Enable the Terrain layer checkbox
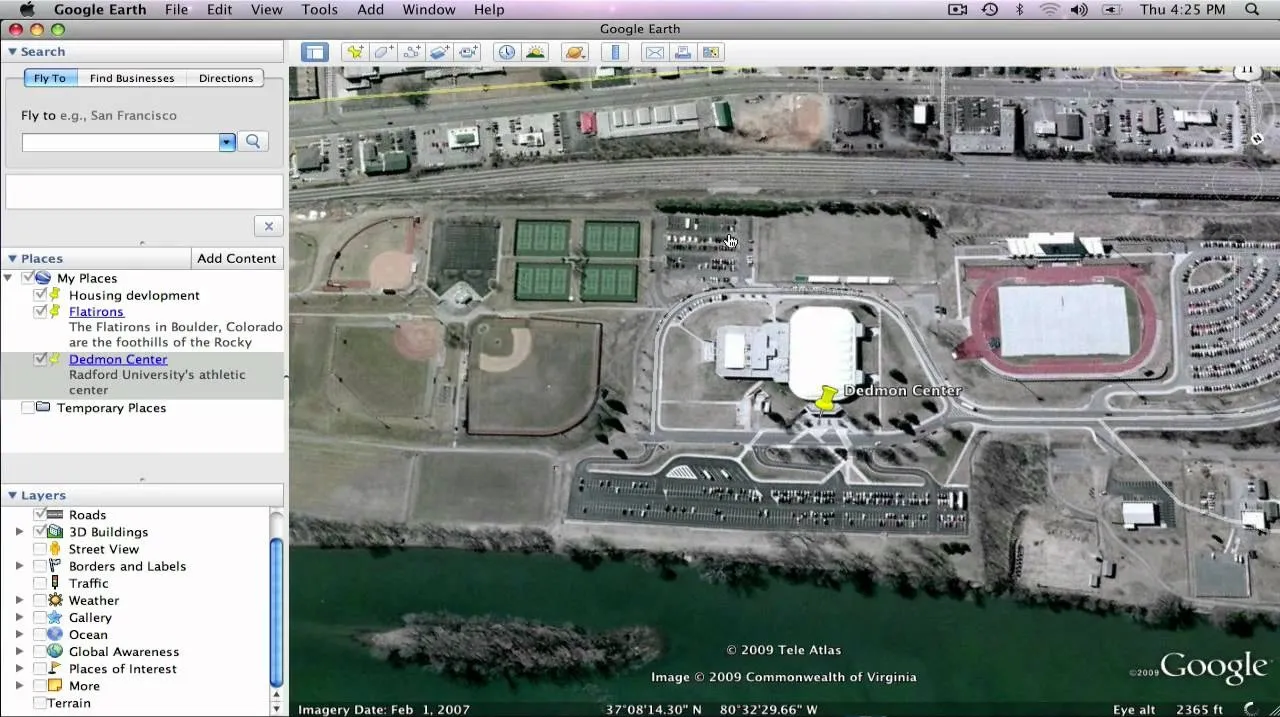 pyautogui.click(x=40, y=703)
